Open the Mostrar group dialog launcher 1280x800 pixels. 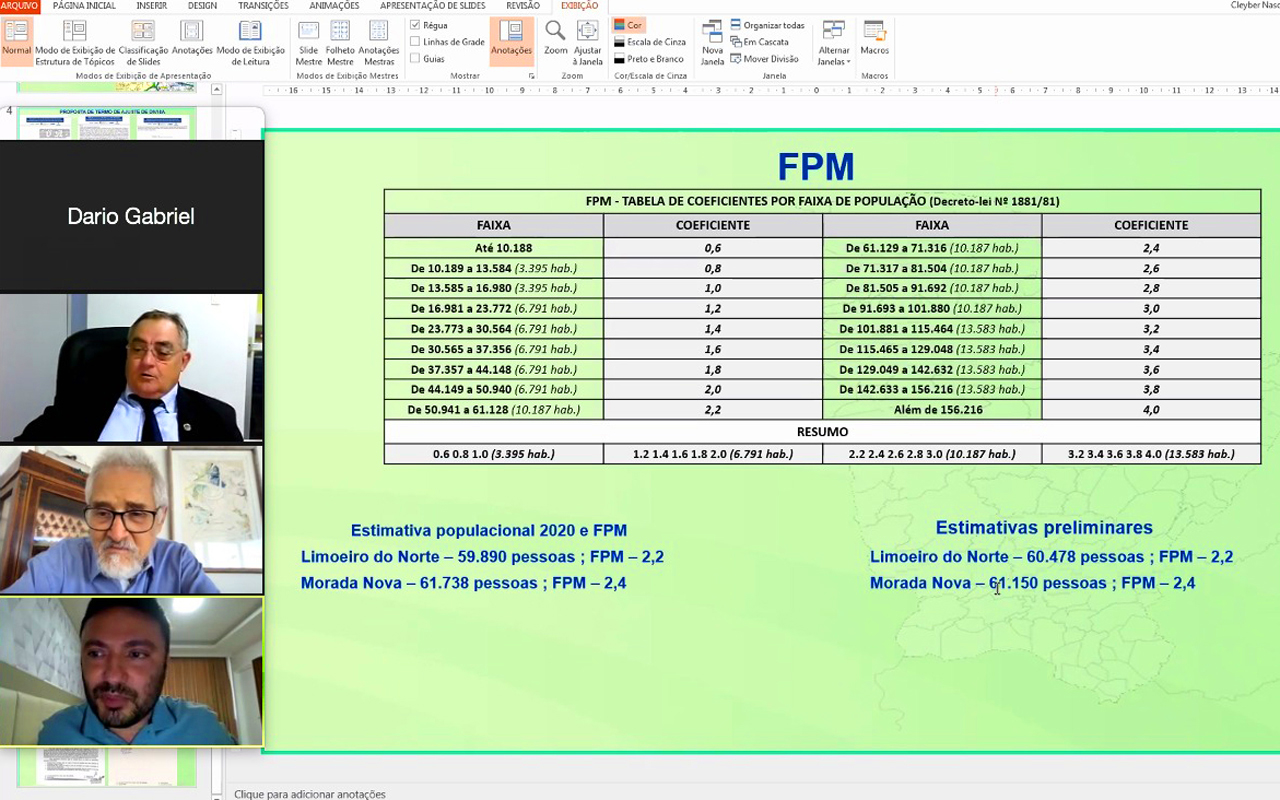[532, 76]
